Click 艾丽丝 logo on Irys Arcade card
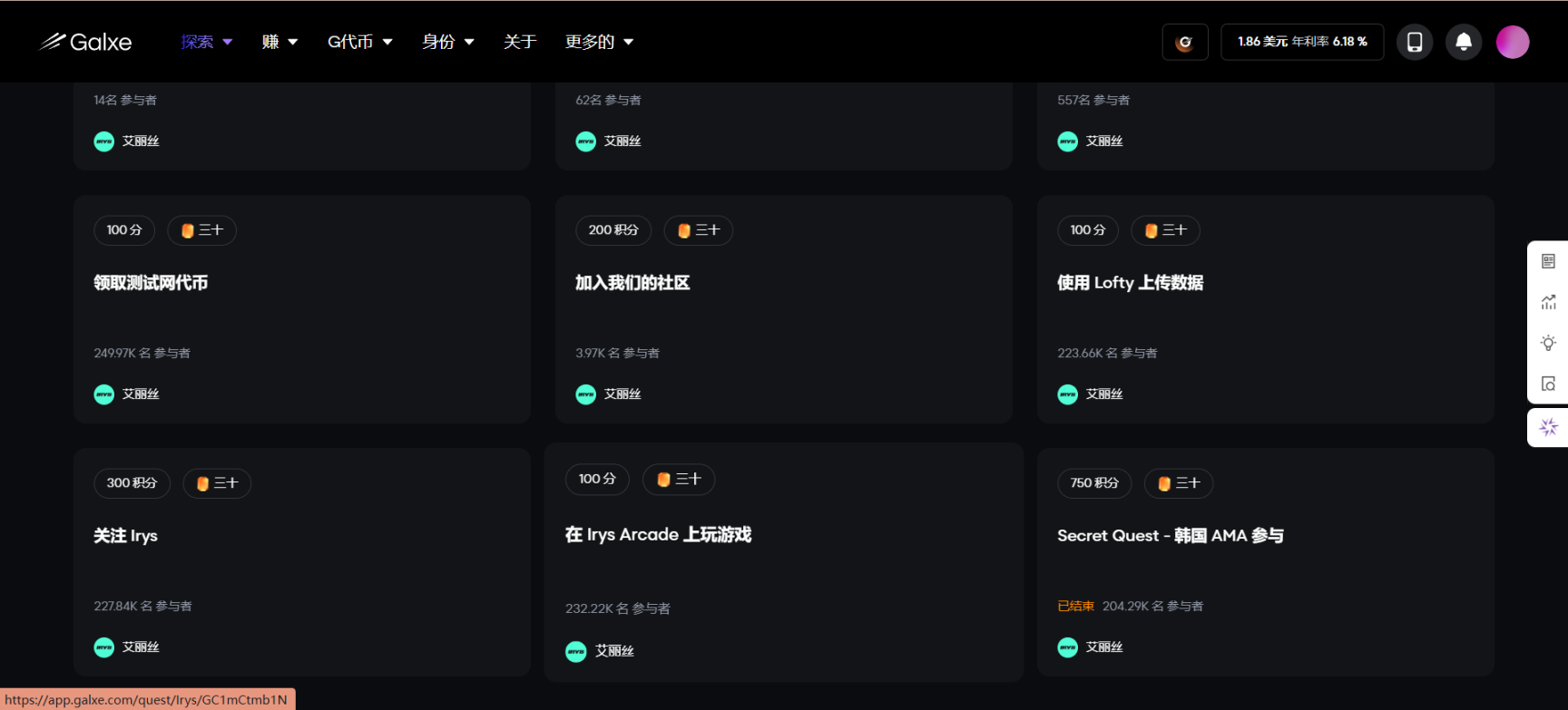The height and width of the screenshot is (710, 1568). 576,651
